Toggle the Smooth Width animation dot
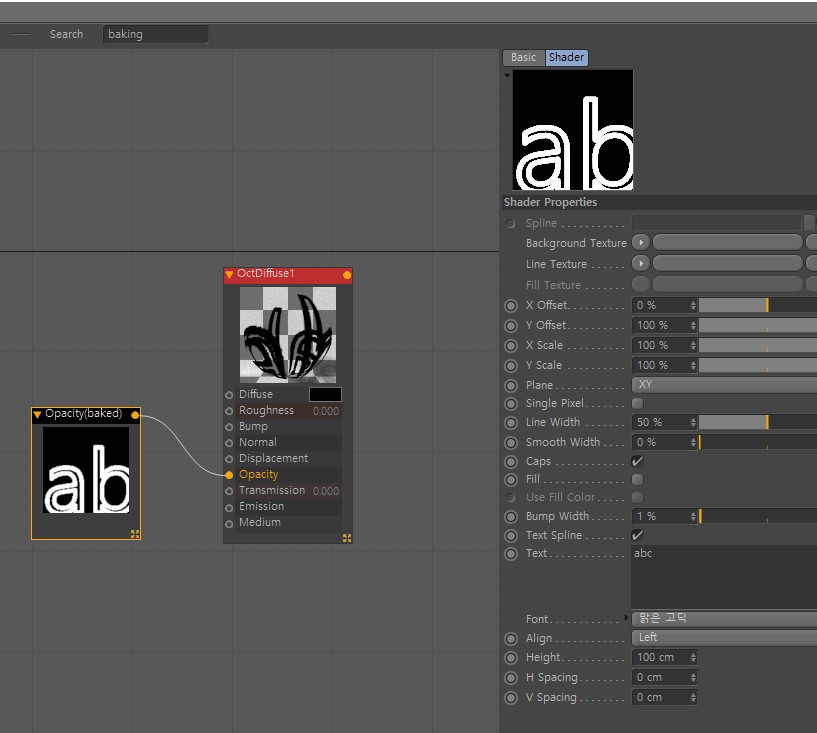This screenshot has width=817, height=733. pyautogui.click(x=511, y=443)
